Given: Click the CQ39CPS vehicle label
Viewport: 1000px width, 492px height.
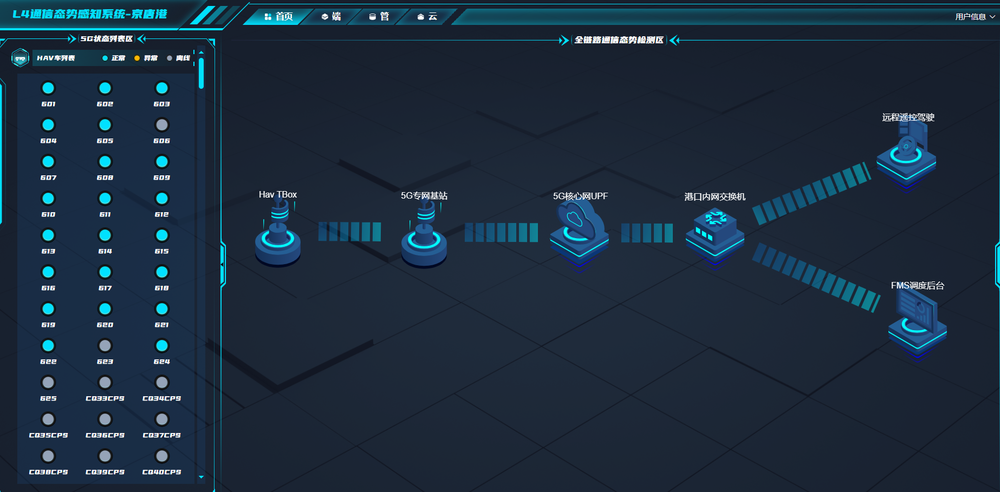Looking at the screenshot, I should [105, 472].
